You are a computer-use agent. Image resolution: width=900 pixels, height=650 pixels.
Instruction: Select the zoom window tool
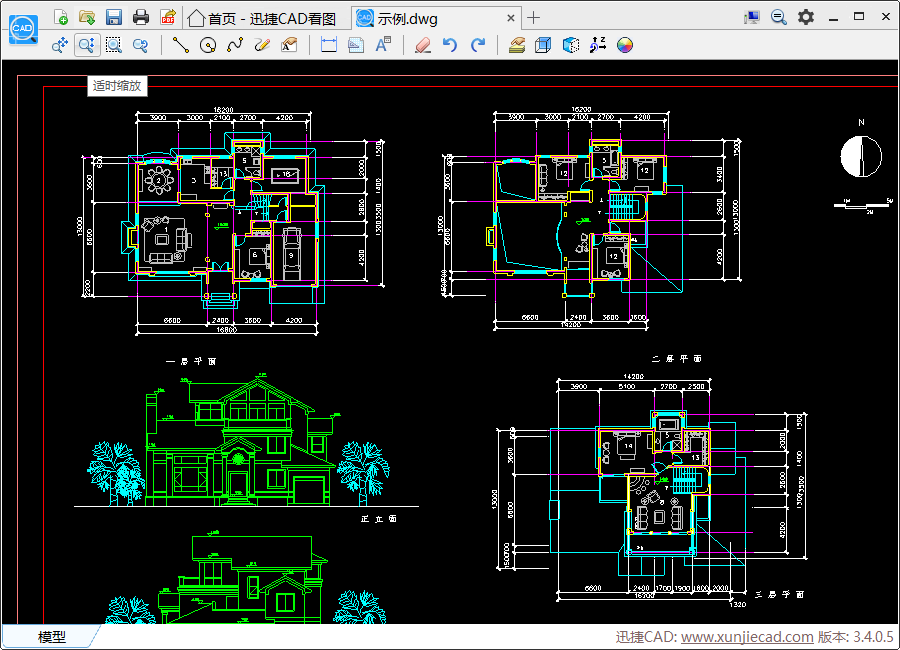click(114, 45)
